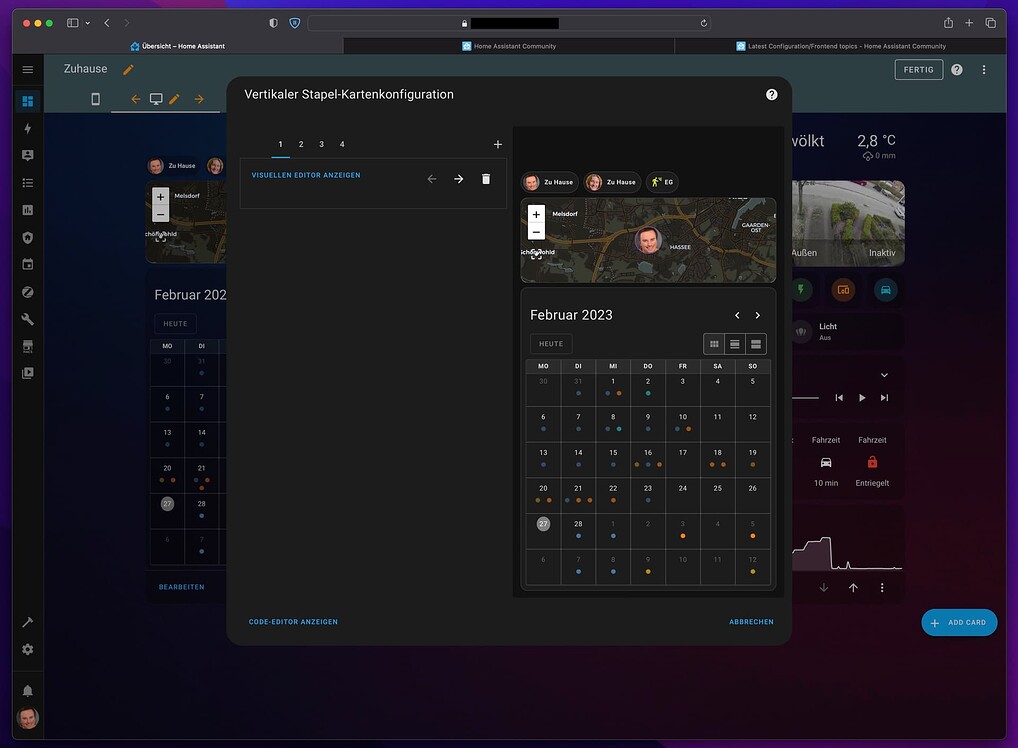The height and width of the screenshot is (748, 1018).
Task: Click ABBRECHEN to cancel the configuration
Action: click(751, 621)
